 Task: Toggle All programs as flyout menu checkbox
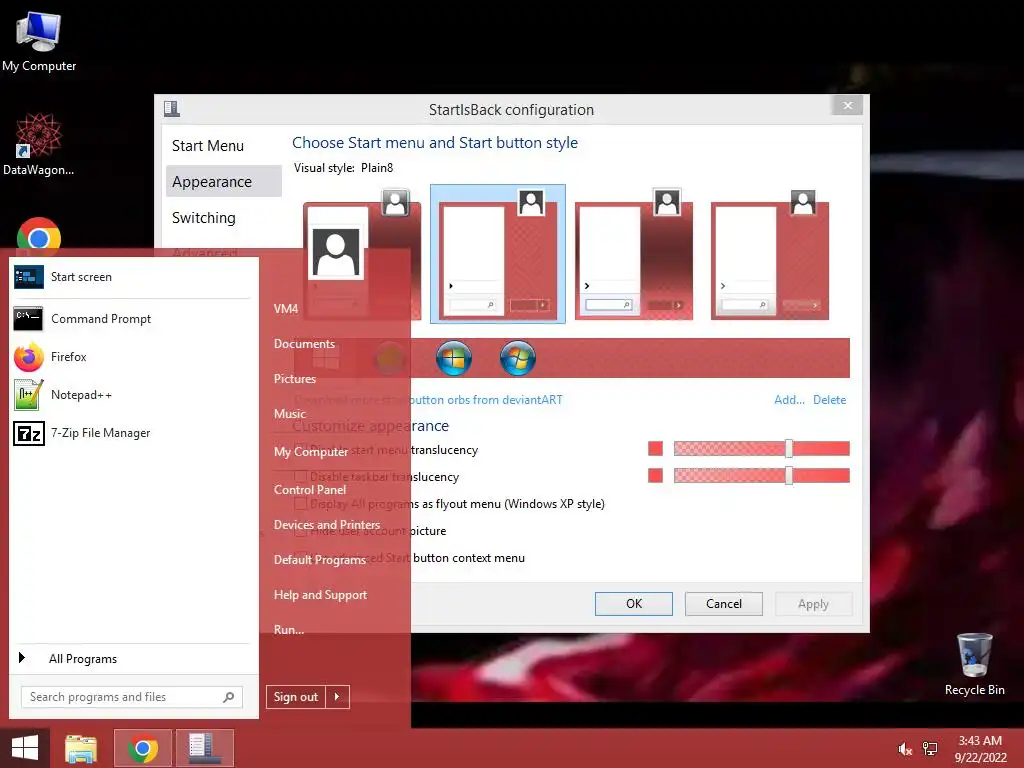click(x=301, y=504)
